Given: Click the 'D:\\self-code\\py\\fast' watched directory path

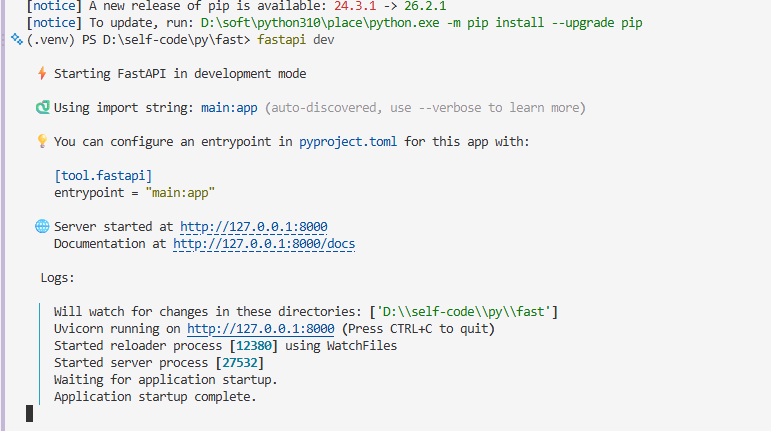Looking at the screenshot, I should 464,312.
